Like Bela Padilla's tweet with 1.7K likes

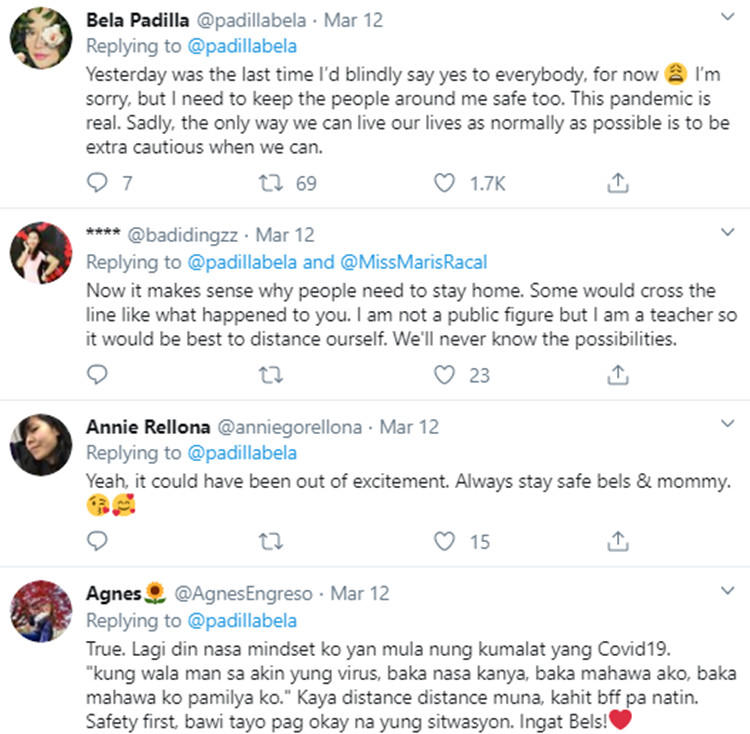click(x=445, y=183)
